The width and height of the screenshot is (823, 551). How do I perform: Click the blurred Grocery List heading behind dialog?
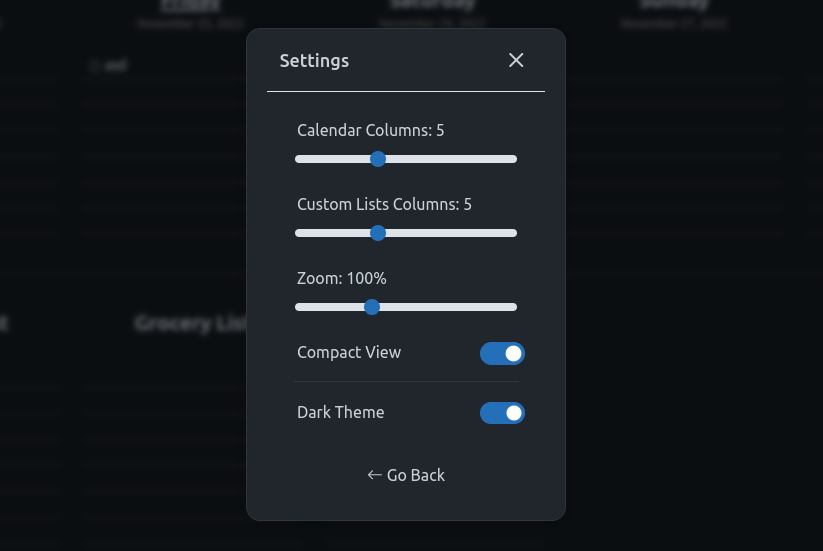190,323
